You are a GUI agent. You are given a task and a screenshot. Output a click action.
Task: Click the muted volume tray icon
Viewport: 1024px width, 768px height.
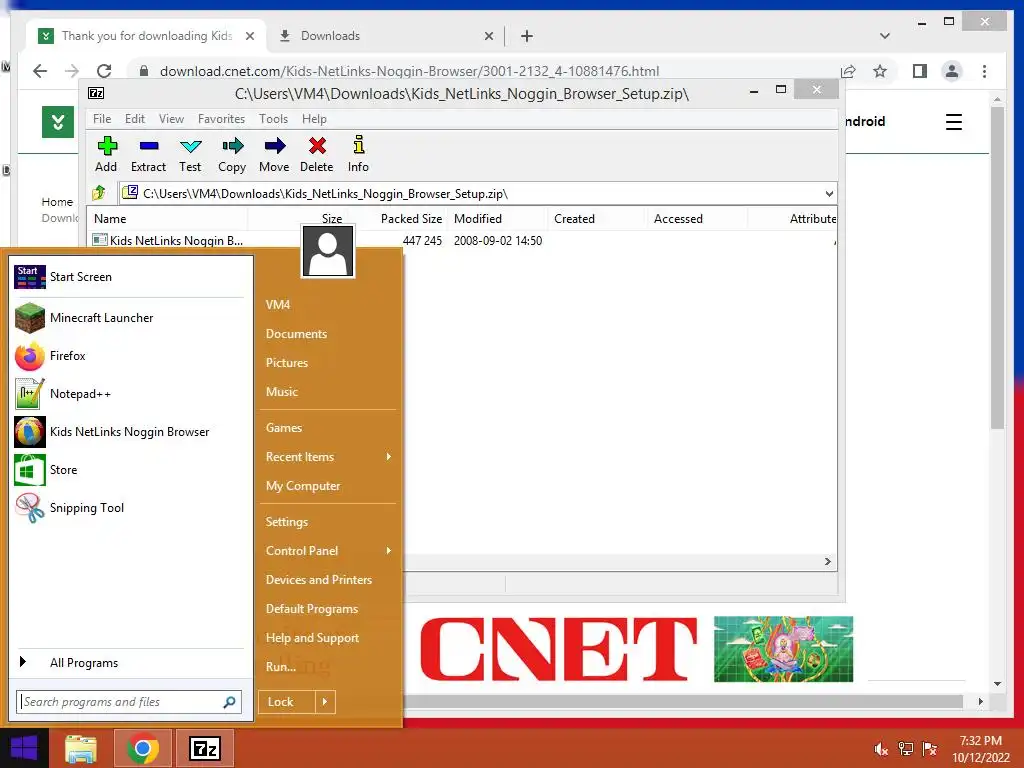(881, 749)
